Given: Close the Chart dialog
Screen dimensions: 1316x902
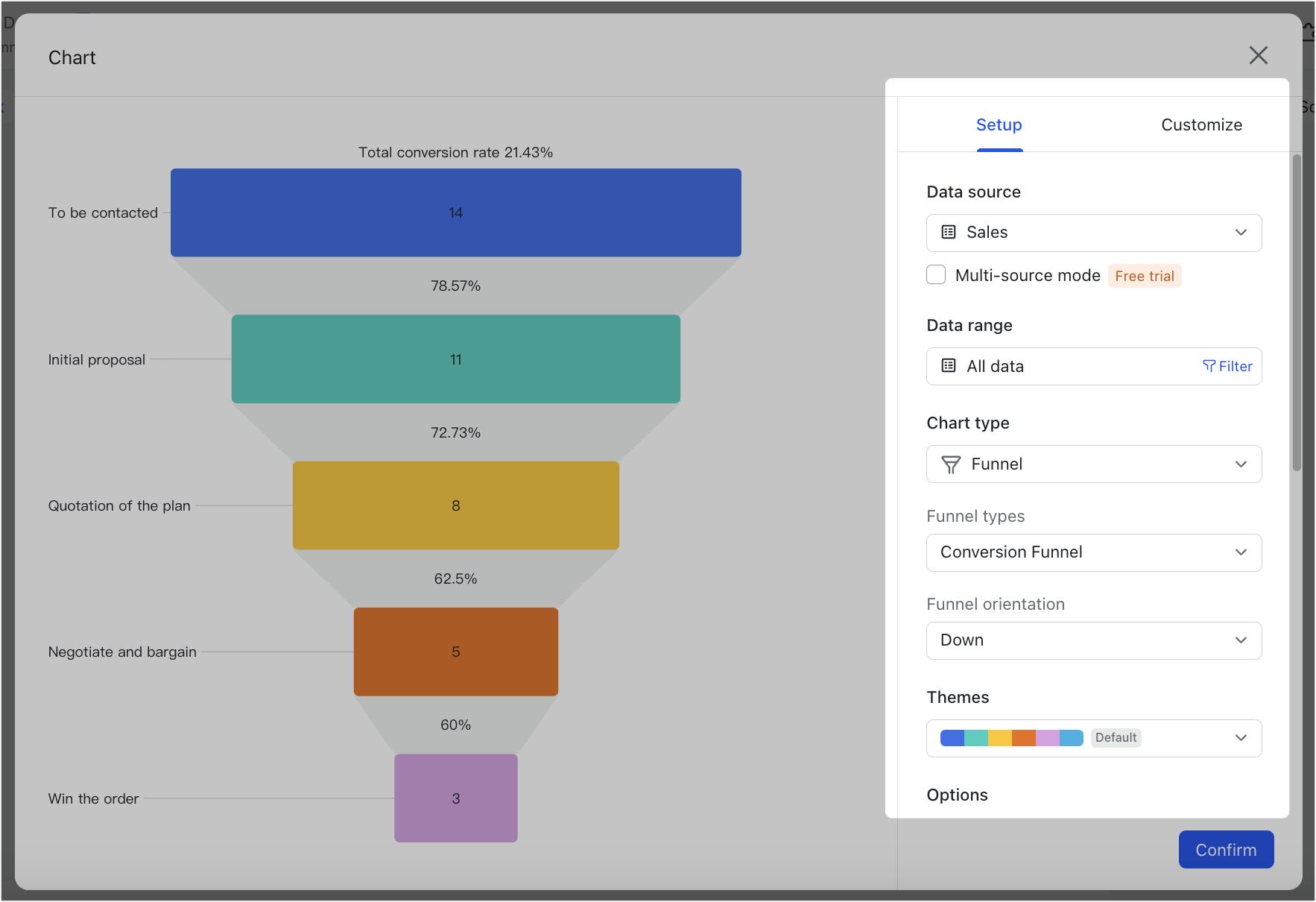Looking at the screenshot, I should pos(1259,55).
